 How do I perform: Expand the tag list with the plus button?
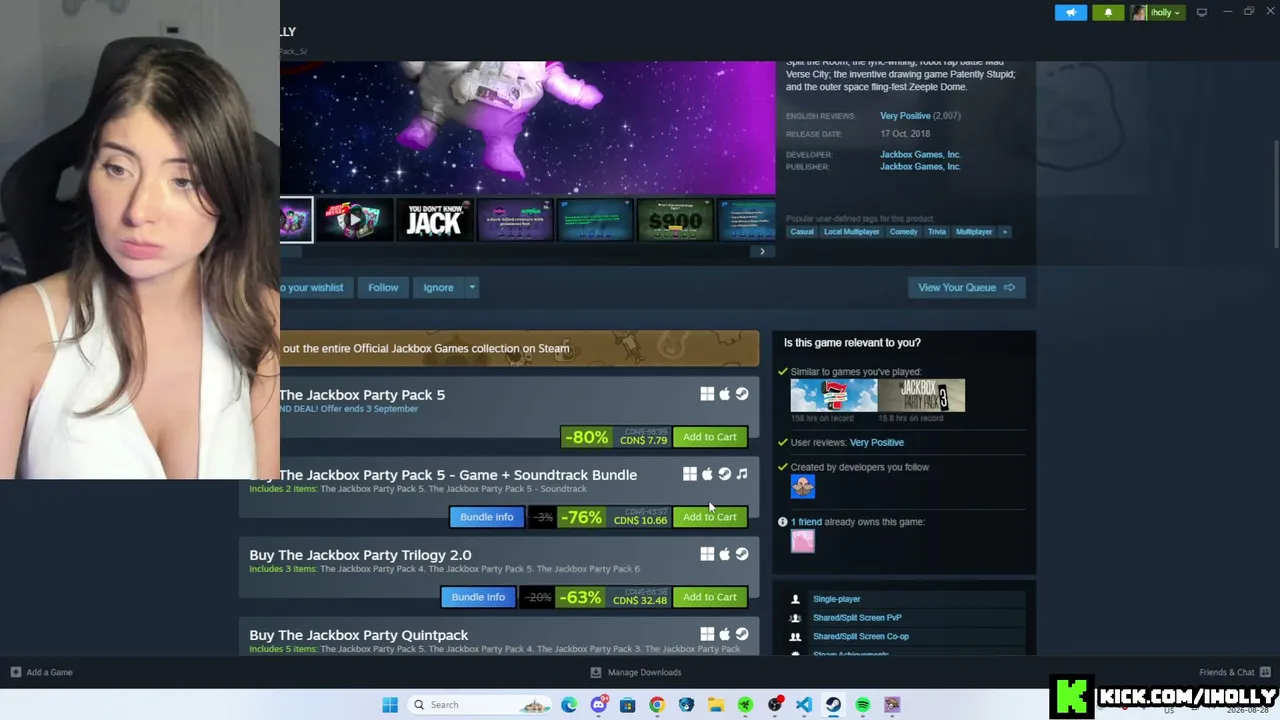1005,232
